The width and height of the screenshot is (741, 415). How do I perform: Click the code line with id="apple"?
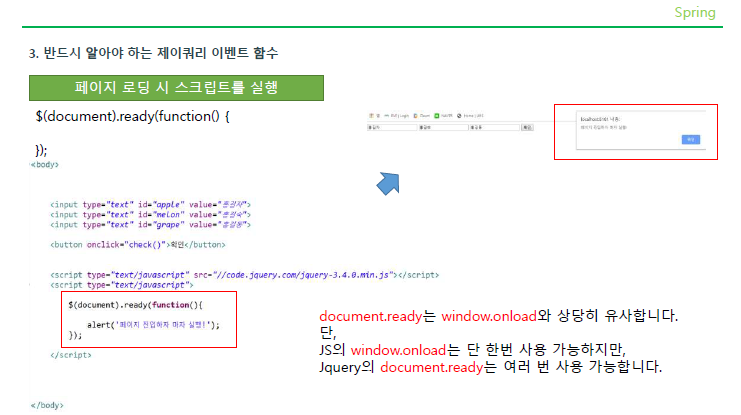click(150, 205)
